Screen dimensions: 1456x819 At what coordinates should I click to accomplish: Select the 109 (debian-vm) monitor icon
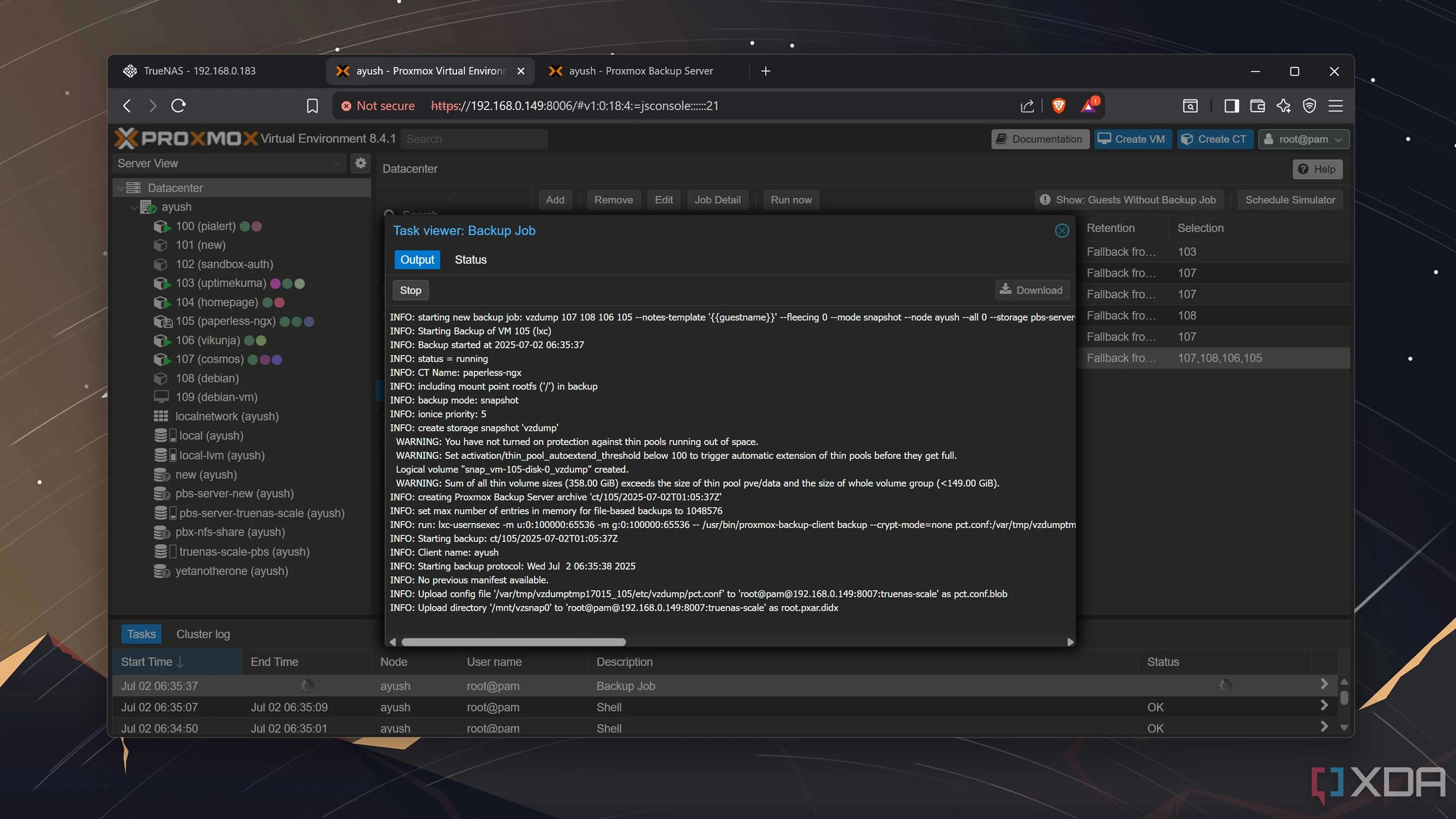coord(161,397)
